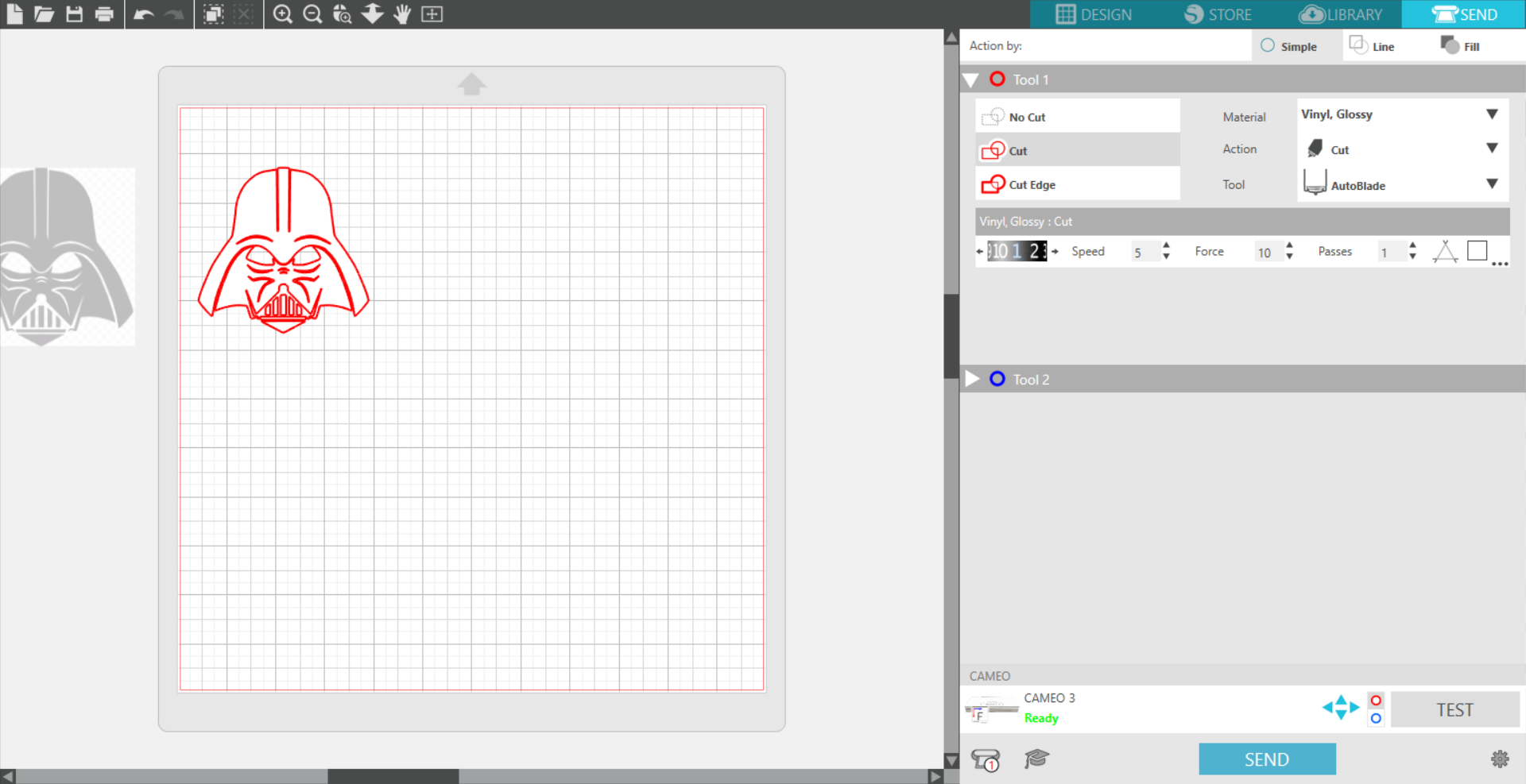
Task: Undo the last action
Action: pyautogui.click(x=144, y=14)
